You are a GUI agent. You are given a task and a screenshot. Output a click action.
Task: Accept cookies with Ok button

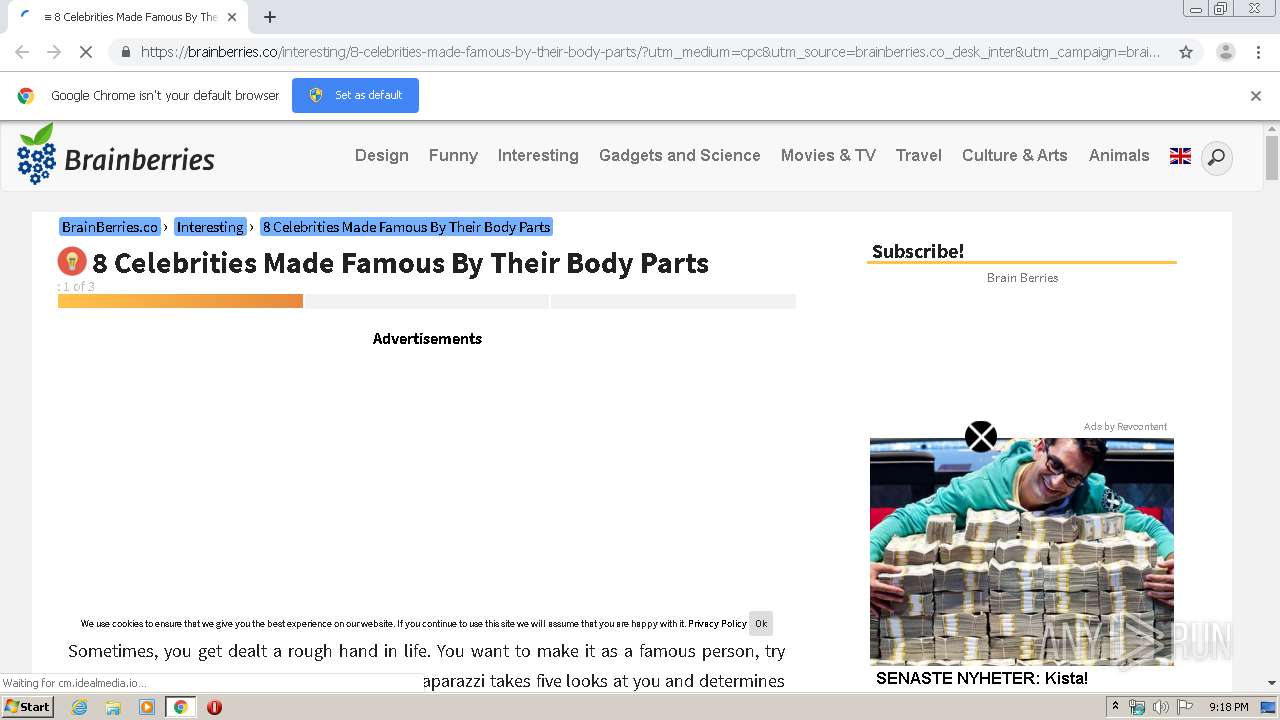[x=761, y=623]
